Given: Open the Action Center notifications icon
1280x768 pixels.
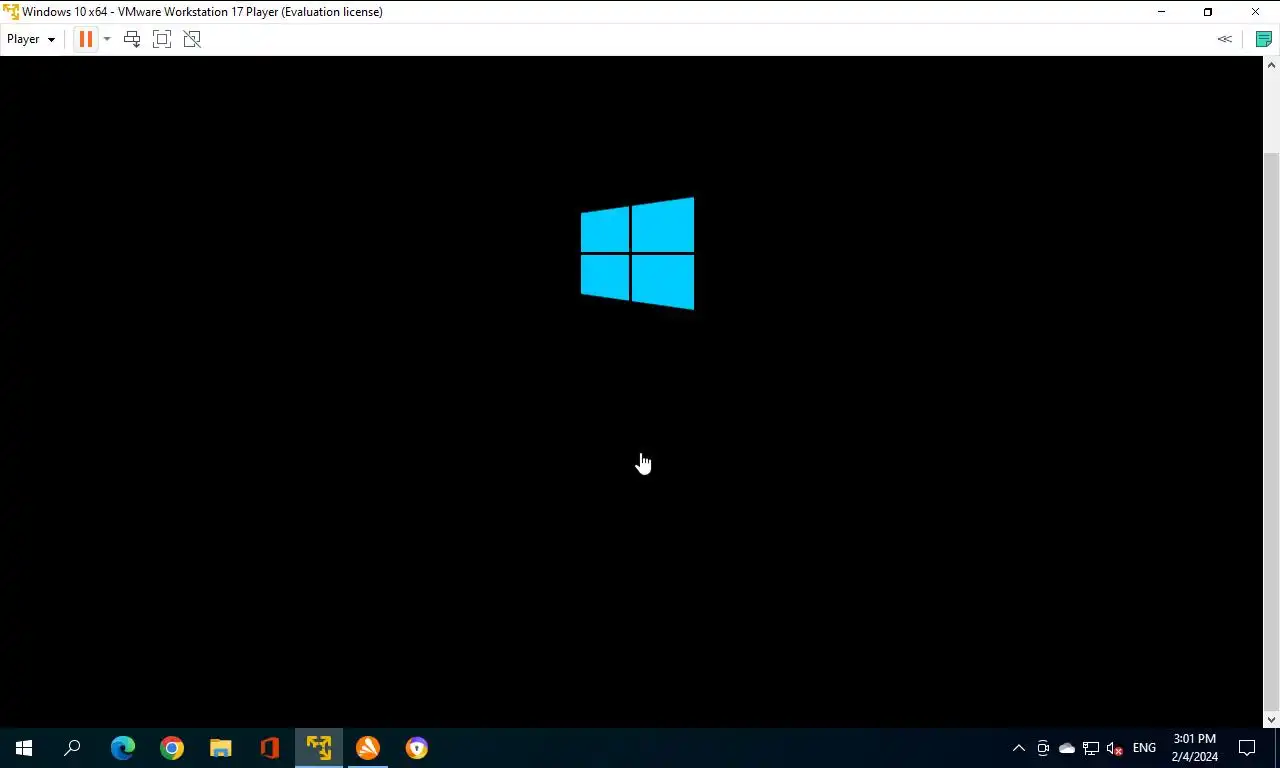Looking at the screenshot, I should click(1247, 748).
